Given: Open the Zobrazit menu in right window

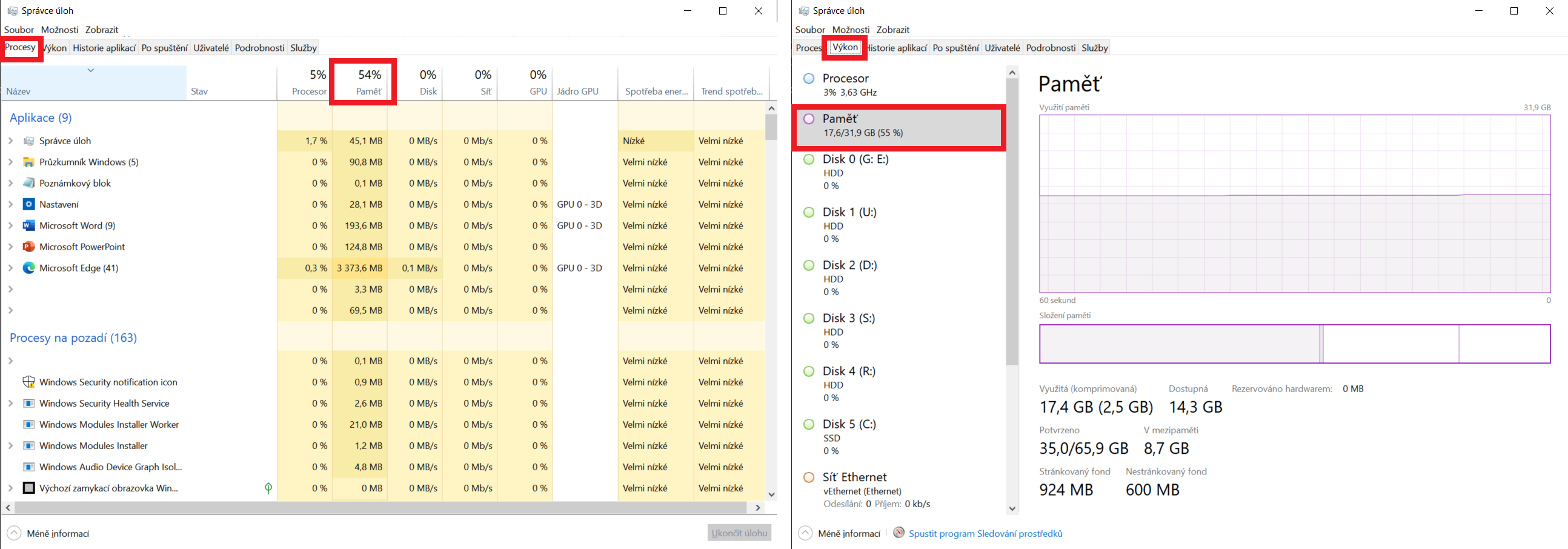Looking at the screenshot, I should (x=893, y=29).
